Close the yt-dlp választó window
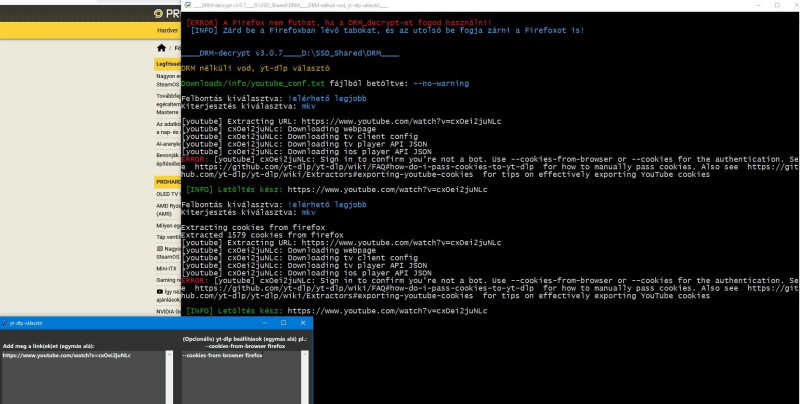Screen dimensions: 800x404 (303, 323)
